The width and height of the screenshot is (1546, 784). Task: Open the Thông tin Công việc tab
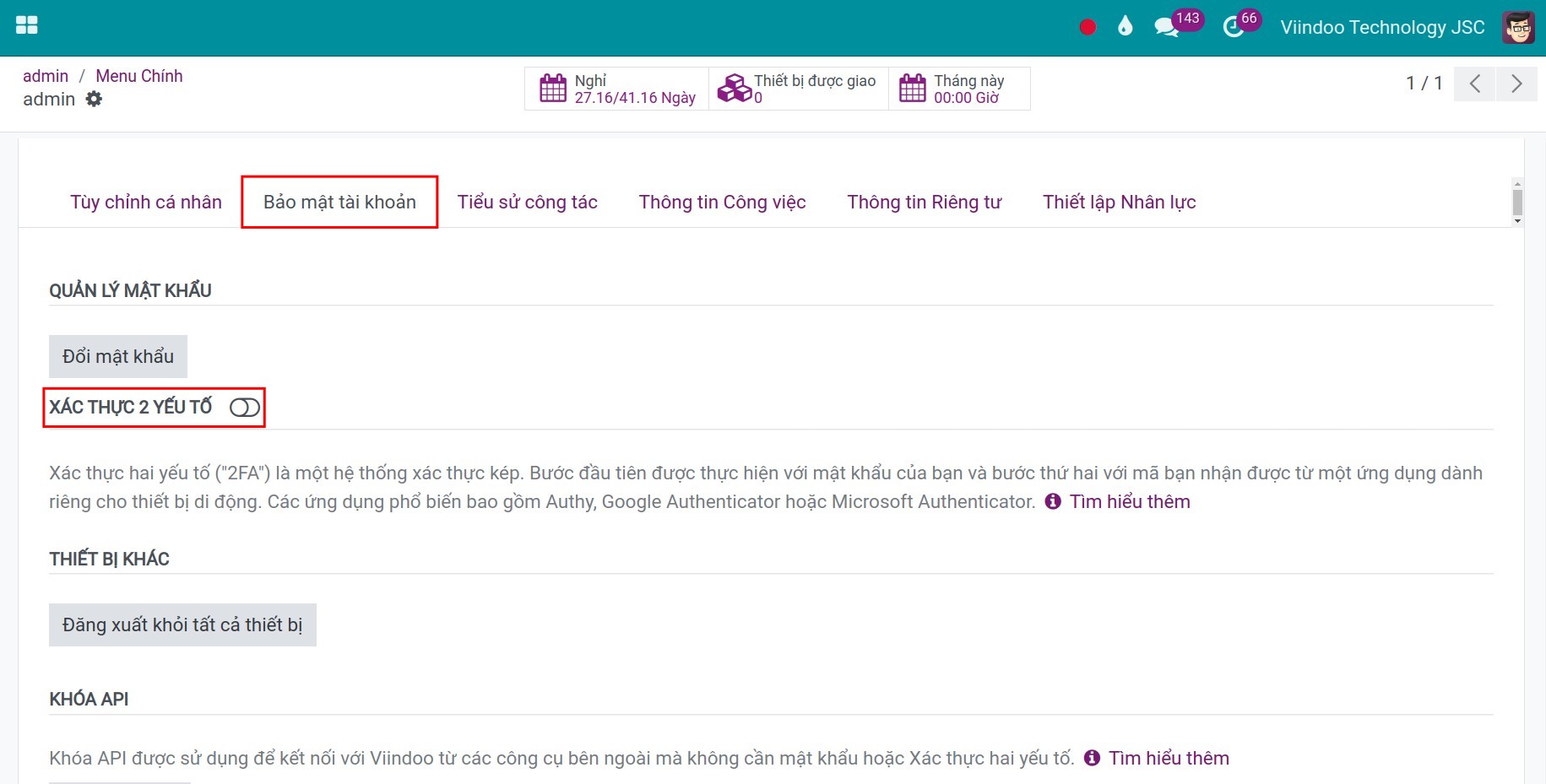tap(723, 202)
